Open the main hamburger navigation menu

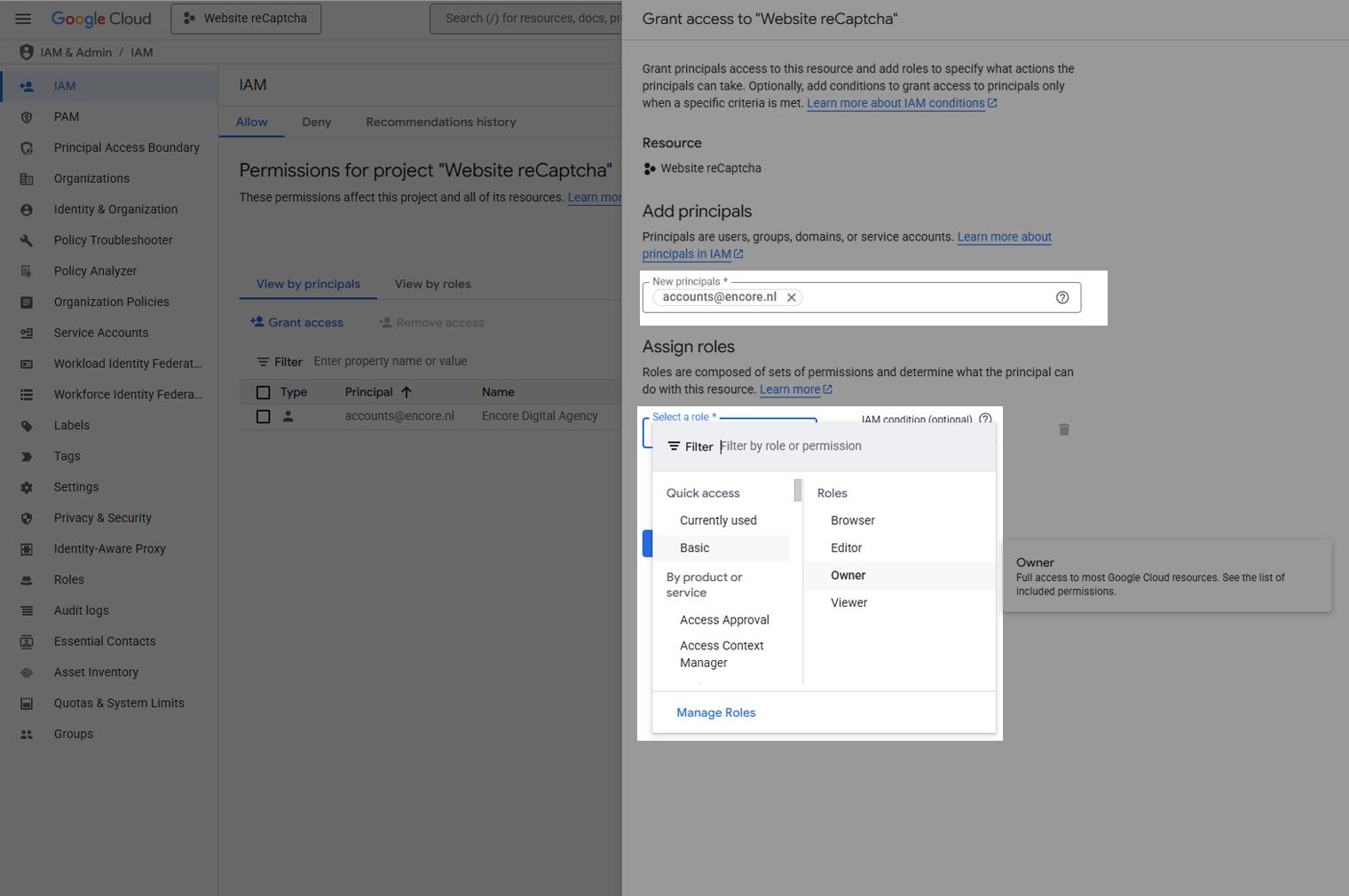point(23,19)
